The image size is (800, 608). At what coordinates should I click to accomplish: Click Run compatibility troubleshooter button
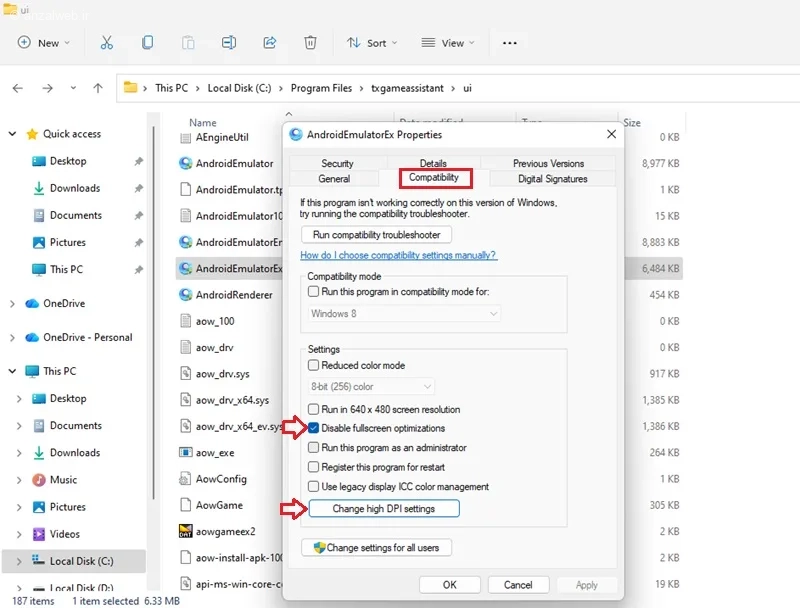click(x=376, y=235)
